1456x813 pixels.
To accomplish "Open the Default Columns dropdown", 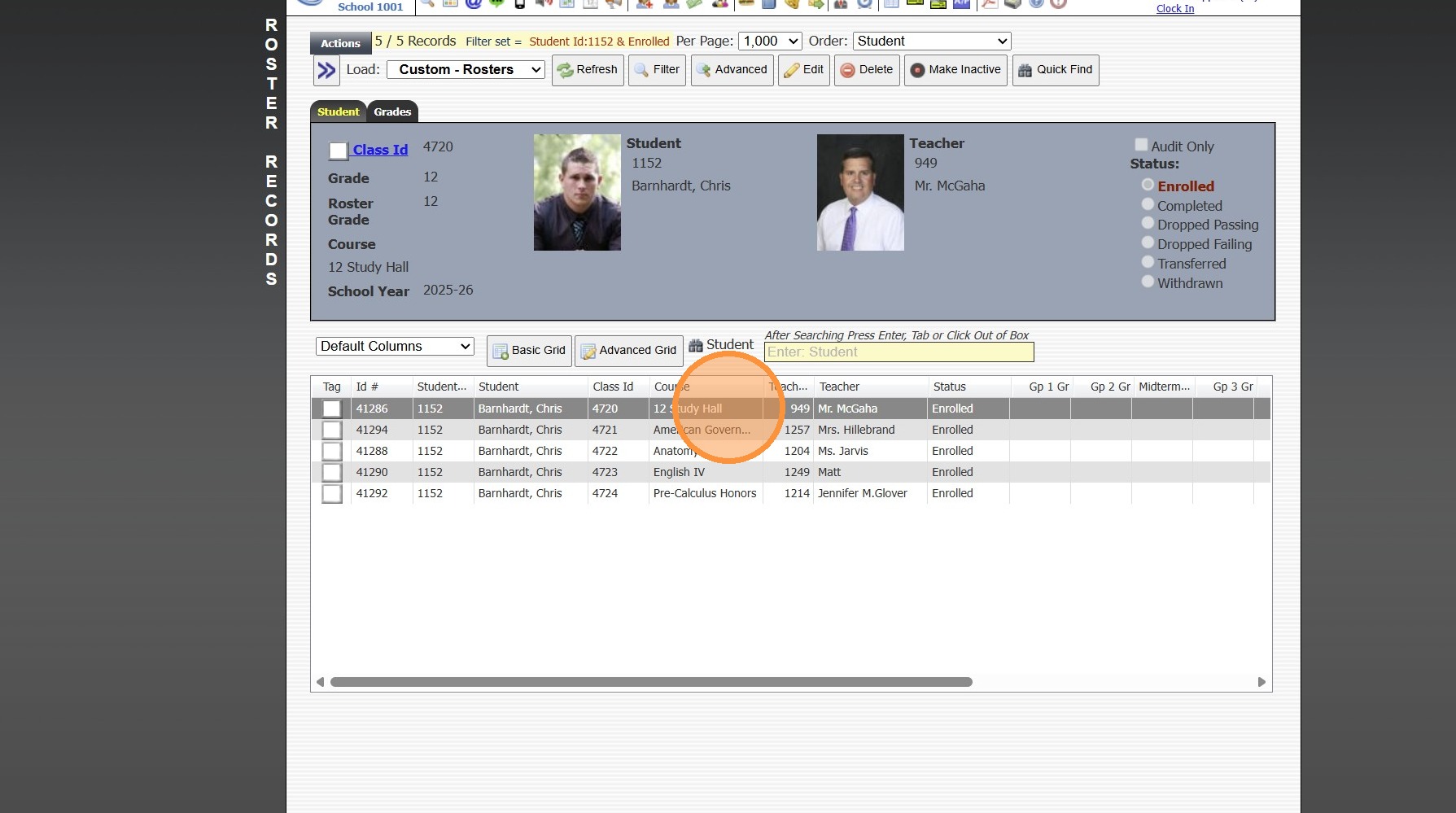I will tap(395, 347).
